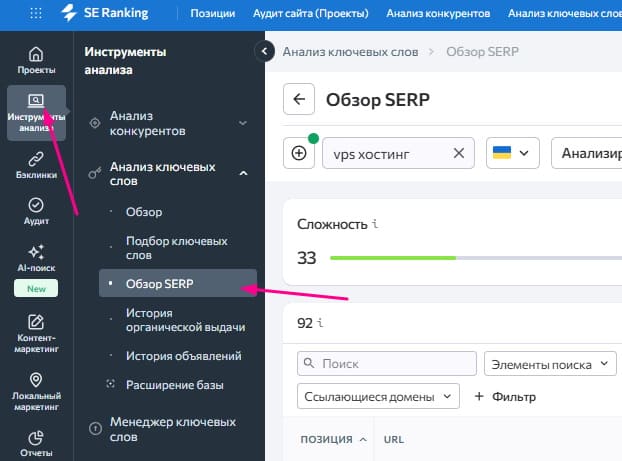This screenshot has width=622, height=461.
Task: Click the vps хостинг keyword field
Action: tap(398, 153)
